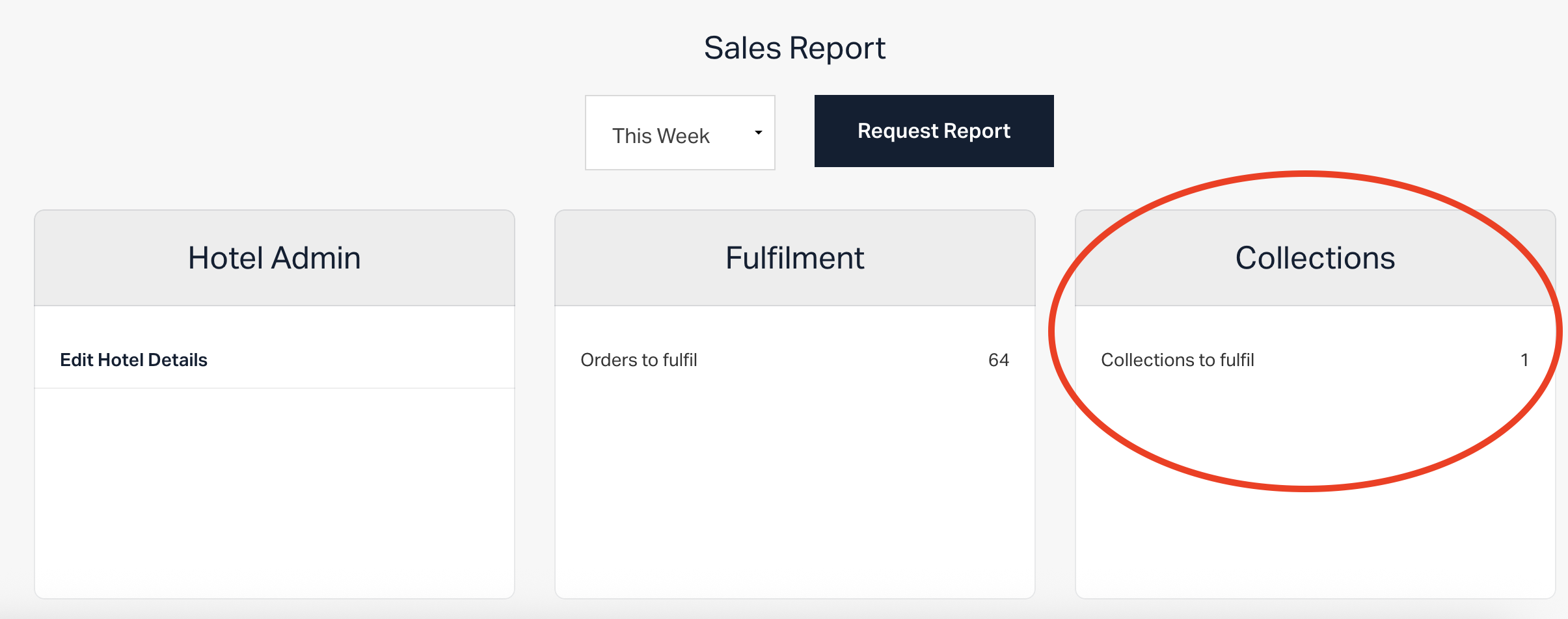Click the This Week text in the selector
Image resolution: width=1568 pixels, height=619 pixels.
pyautogui.click(x=660, y=136)
